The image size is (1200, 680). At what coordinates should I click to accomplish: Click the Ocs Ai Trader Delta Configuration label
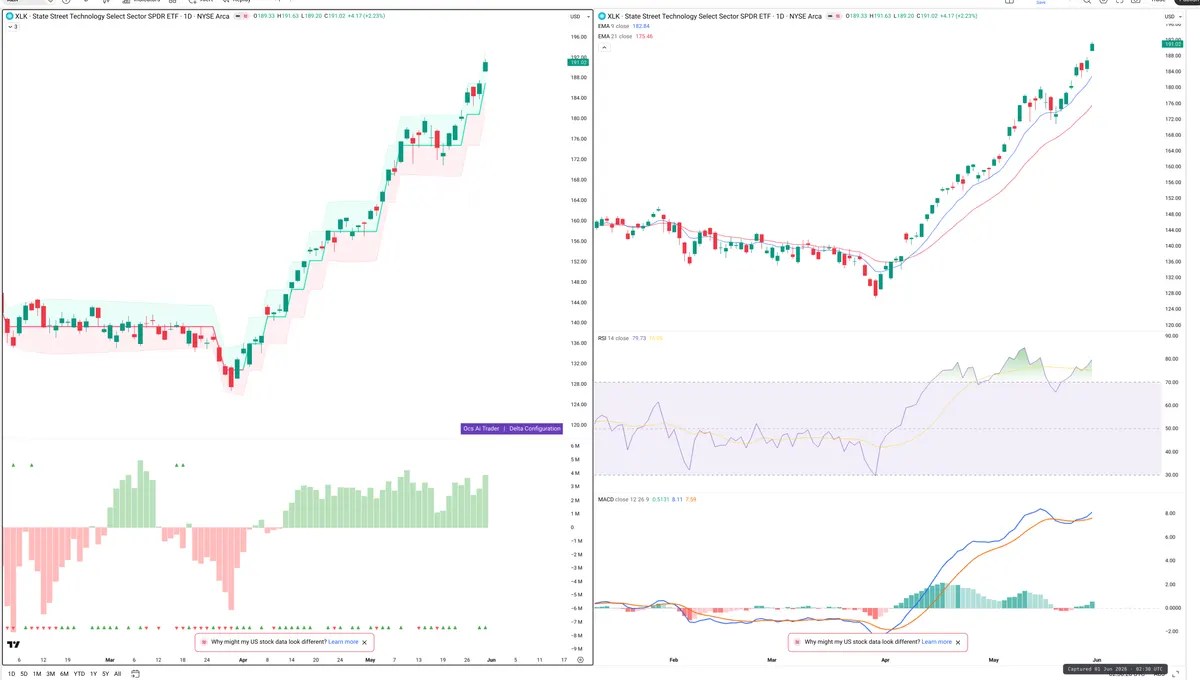(510, 428)
